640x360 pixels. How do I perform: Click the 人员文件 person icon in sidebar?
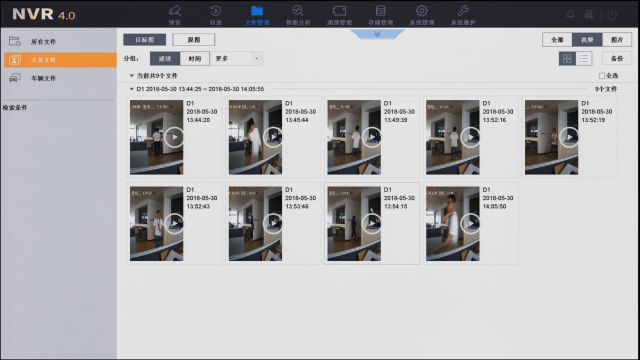(x=15, y=60)
